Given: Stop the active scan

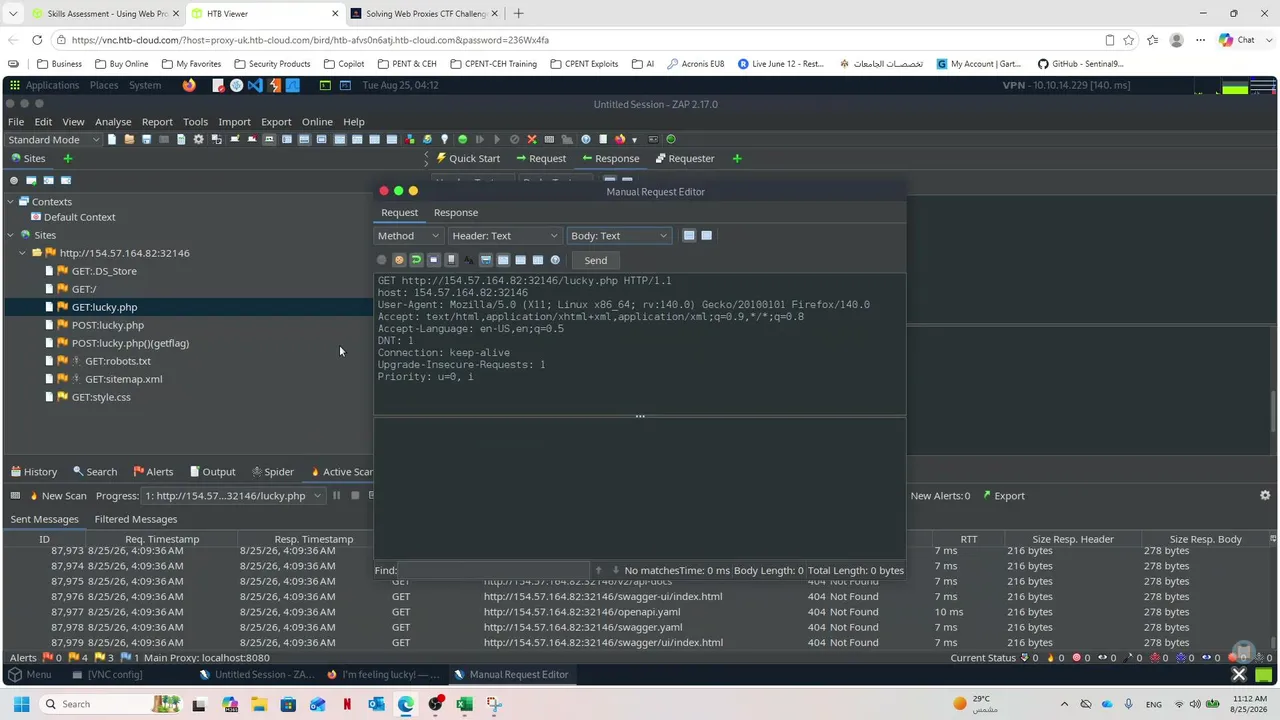Looking at the screenshot, I should click(354, 496).
